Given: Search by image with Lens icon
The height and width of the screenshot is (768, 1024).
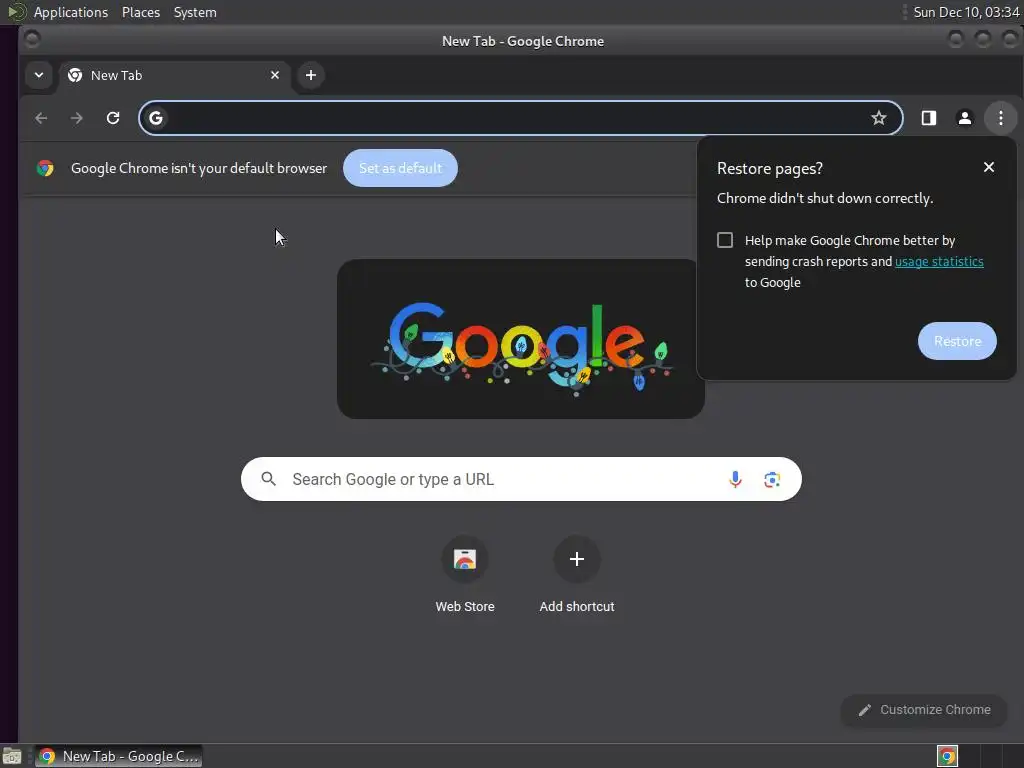Looking at the screenshot, I should tap(772, 479).
